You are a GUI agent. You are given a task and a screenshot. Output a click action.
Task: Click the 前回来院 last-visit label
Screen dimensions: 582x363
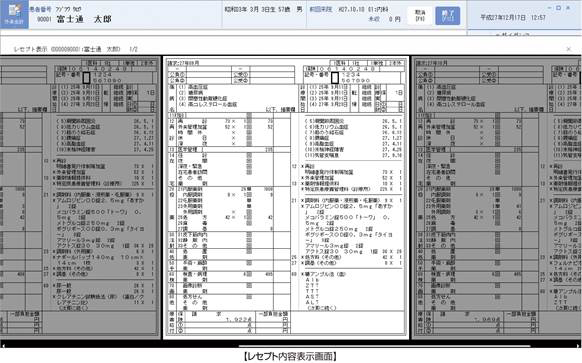pyautogui.click(x=321, y=9)
